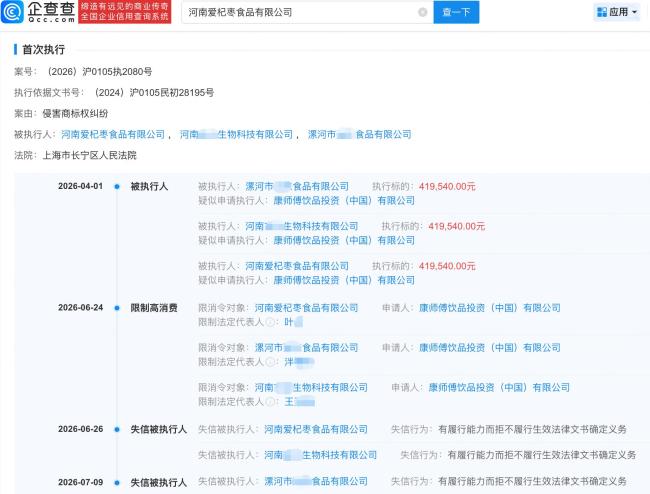Click the 2026-07-09 date label
This screenshot has height=494, width=650.
tap(80, 482)
